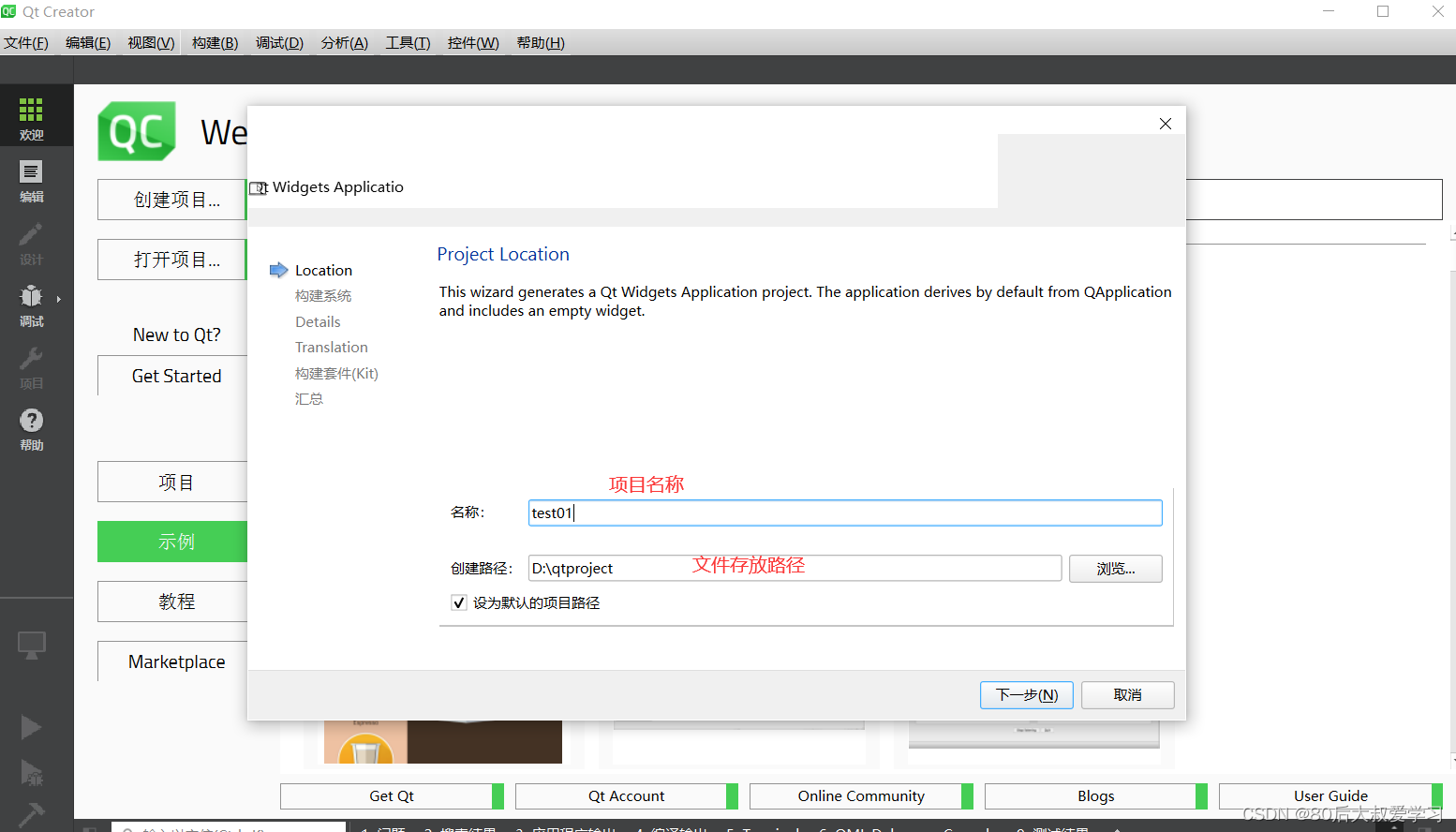Viewport: 1456px width, 832px height.
Task: Open the 分析(A) menu
Action: pyautogui.click(x=344, y=43)
